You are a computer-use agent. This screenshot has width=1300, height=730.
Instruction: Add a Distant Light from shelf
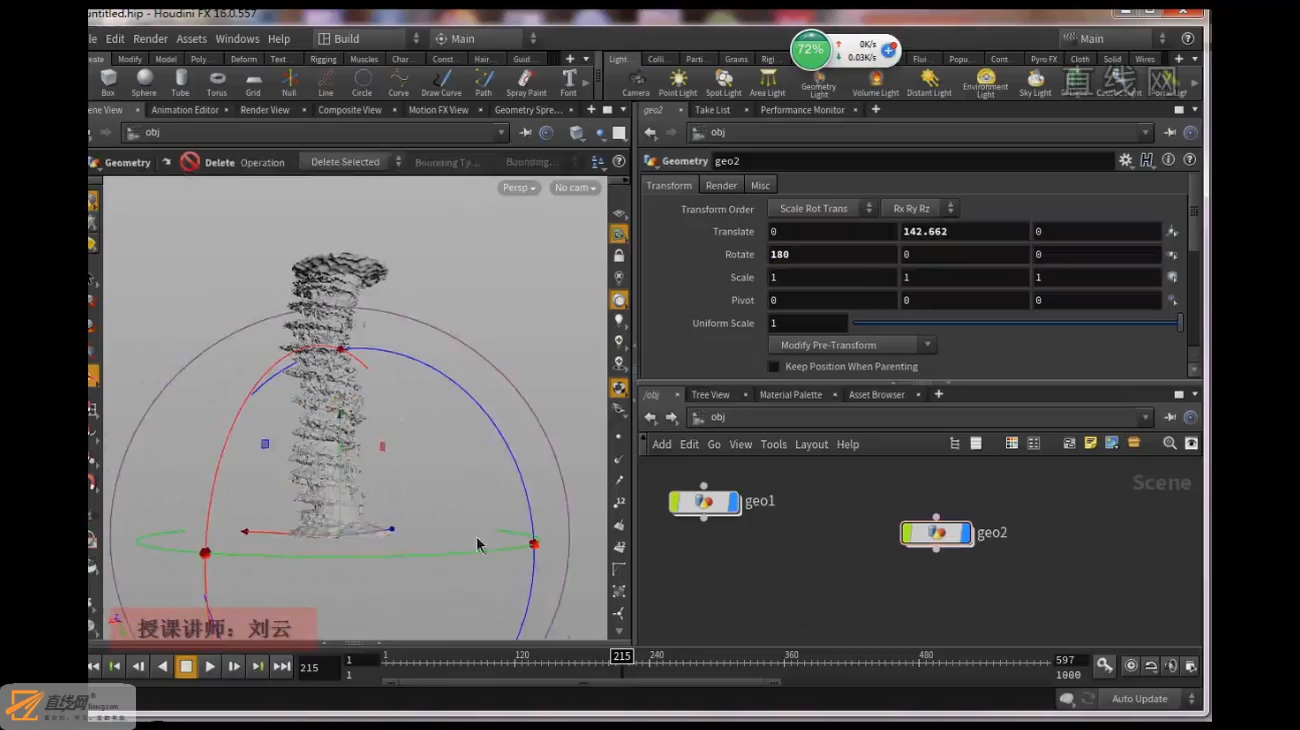(x=929, y=83)
